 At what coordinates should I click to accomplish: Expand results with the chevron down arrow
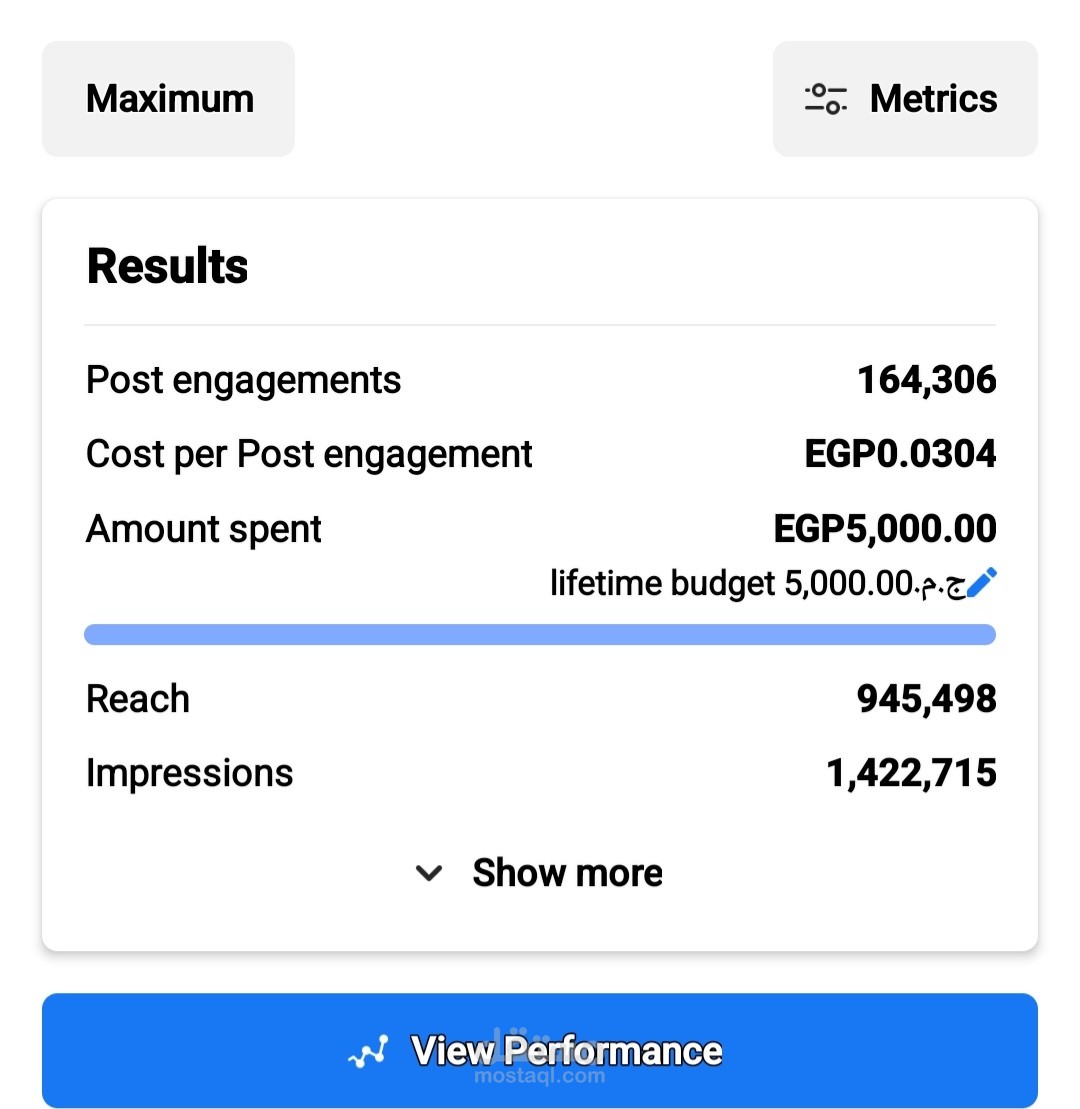point(429,873)
